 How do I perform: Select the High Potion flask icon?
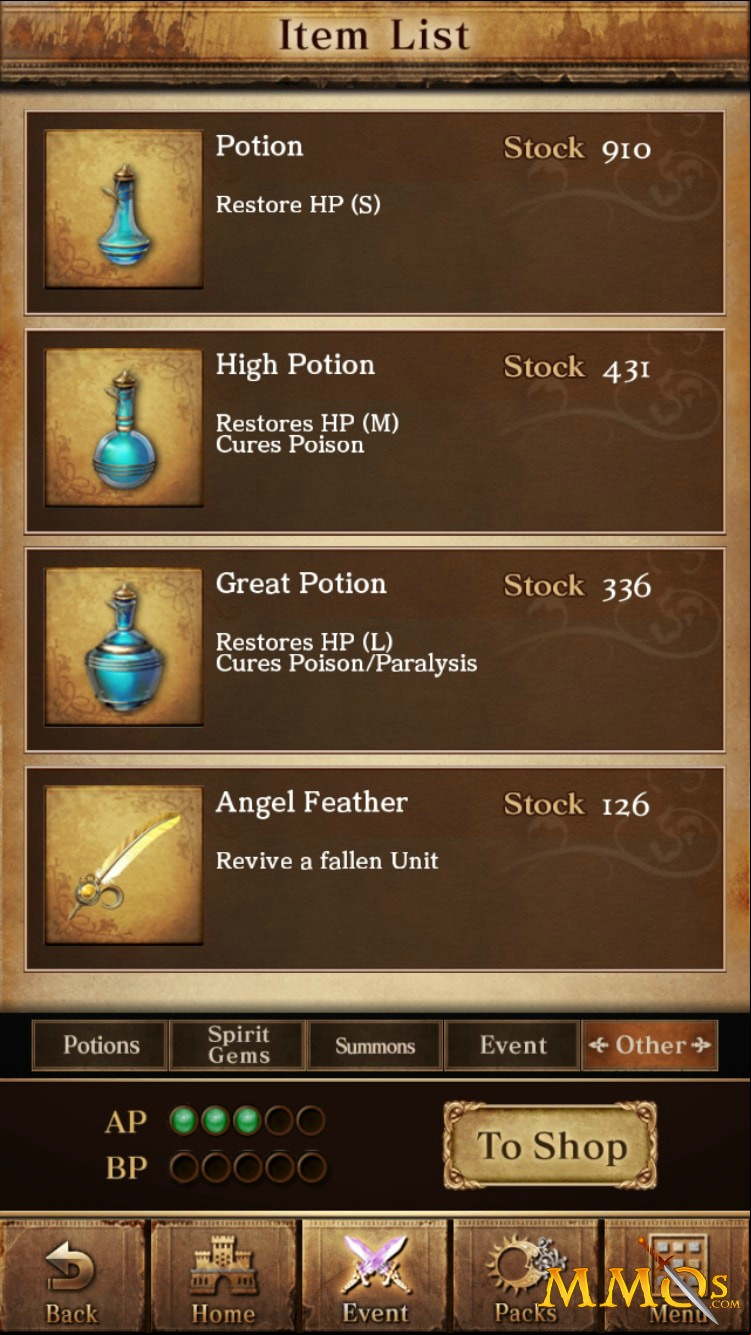(124, 428)
